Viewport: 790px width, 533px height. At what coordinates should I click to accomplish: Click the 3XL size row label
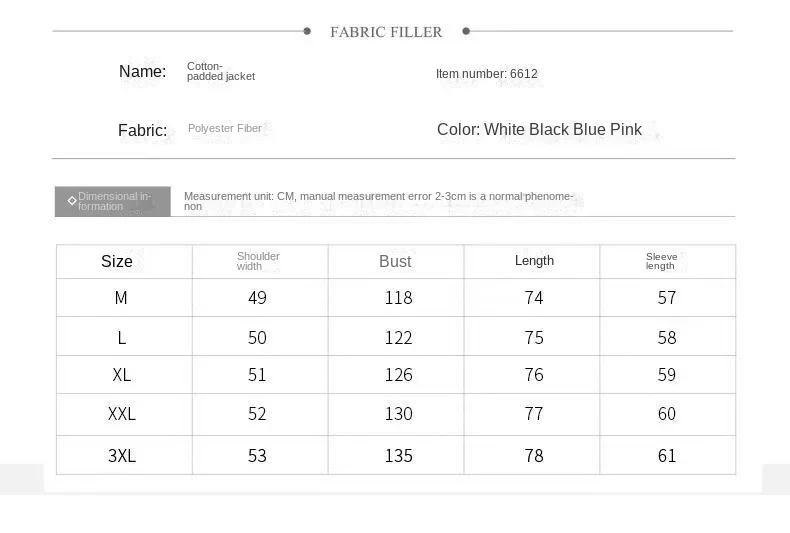122,456
